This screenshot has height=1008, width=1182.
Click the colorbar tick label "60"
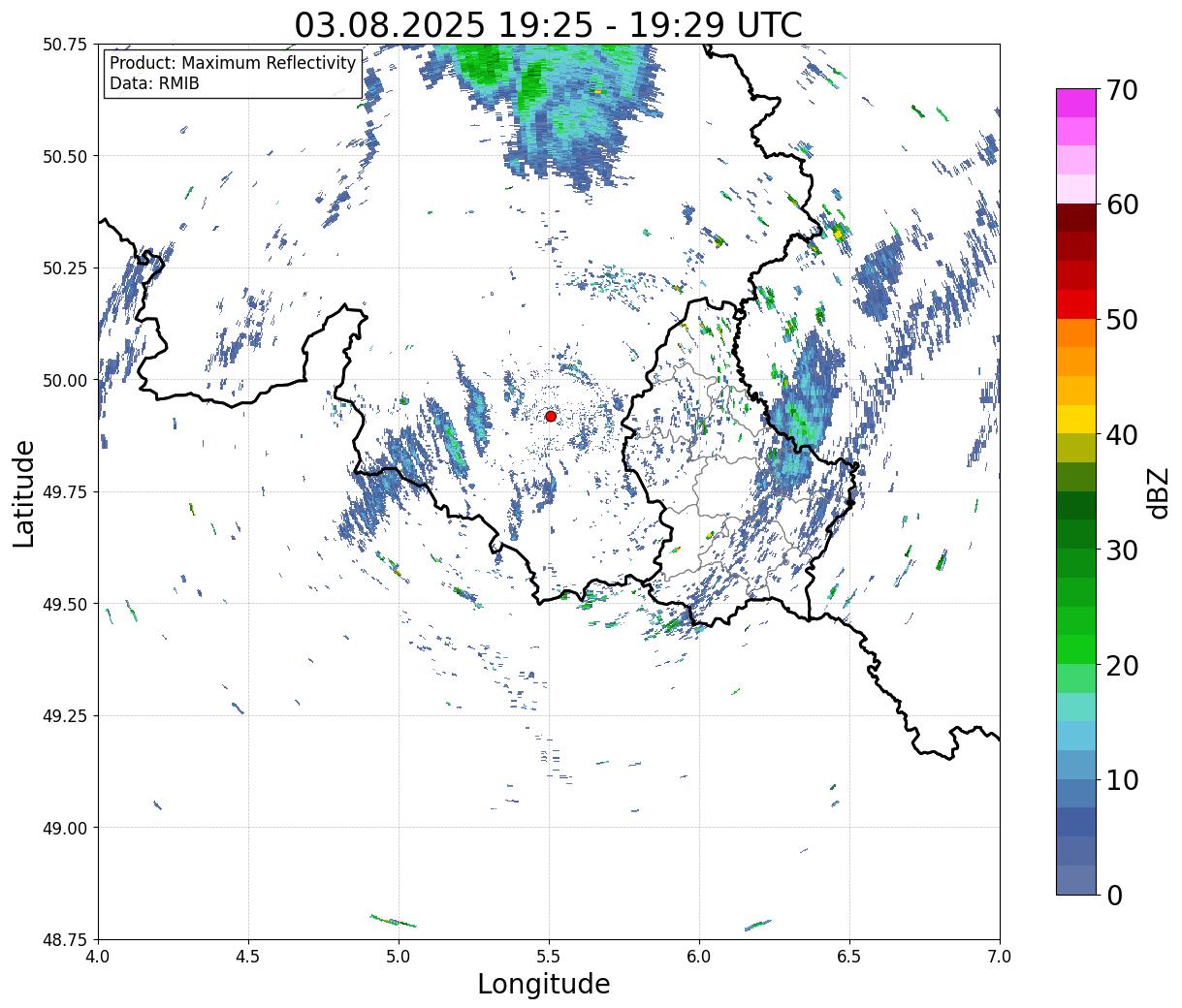tap(1122, 205)
